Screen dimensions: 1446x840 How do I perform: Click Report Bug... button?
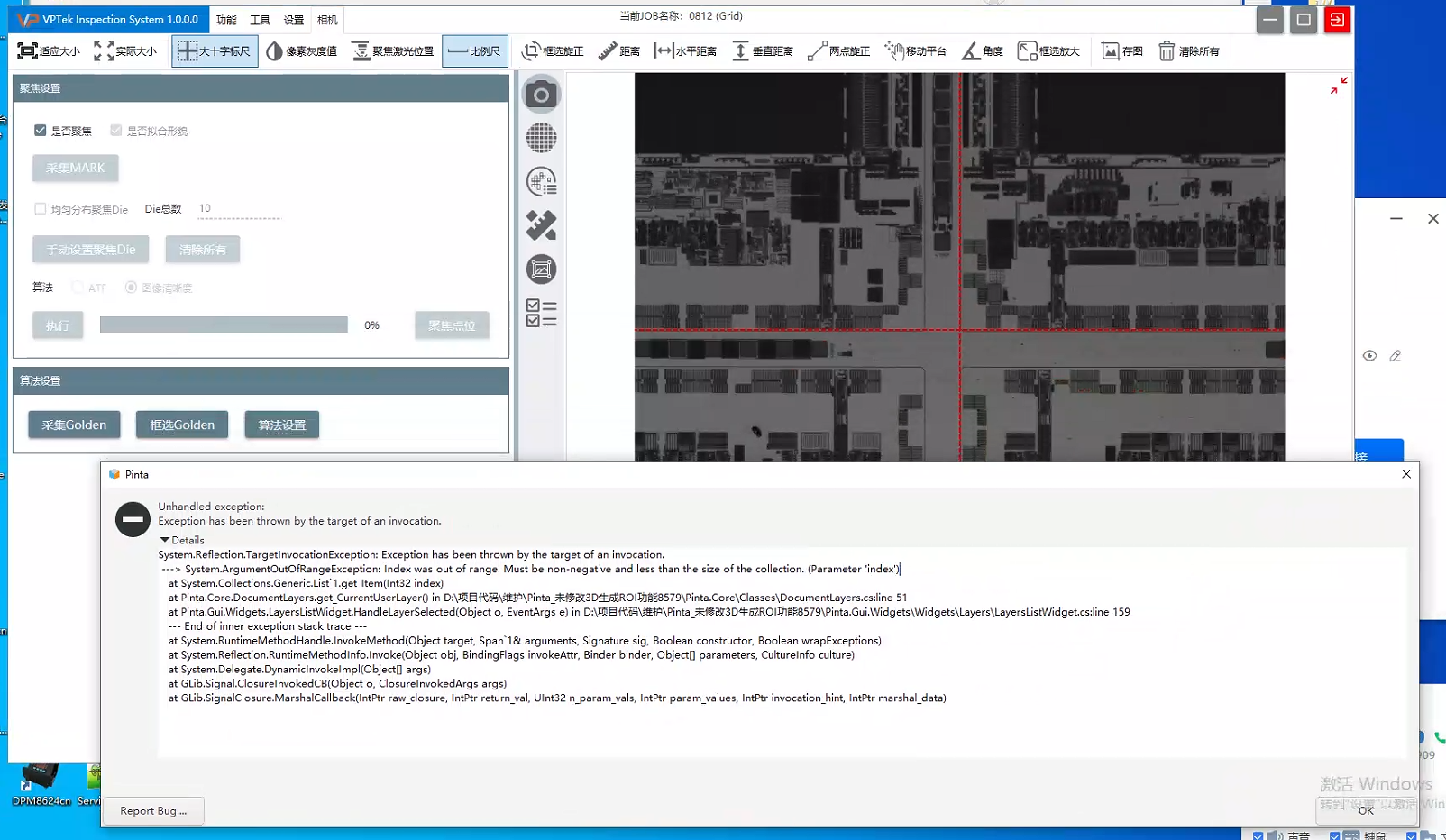pos(153,810)
